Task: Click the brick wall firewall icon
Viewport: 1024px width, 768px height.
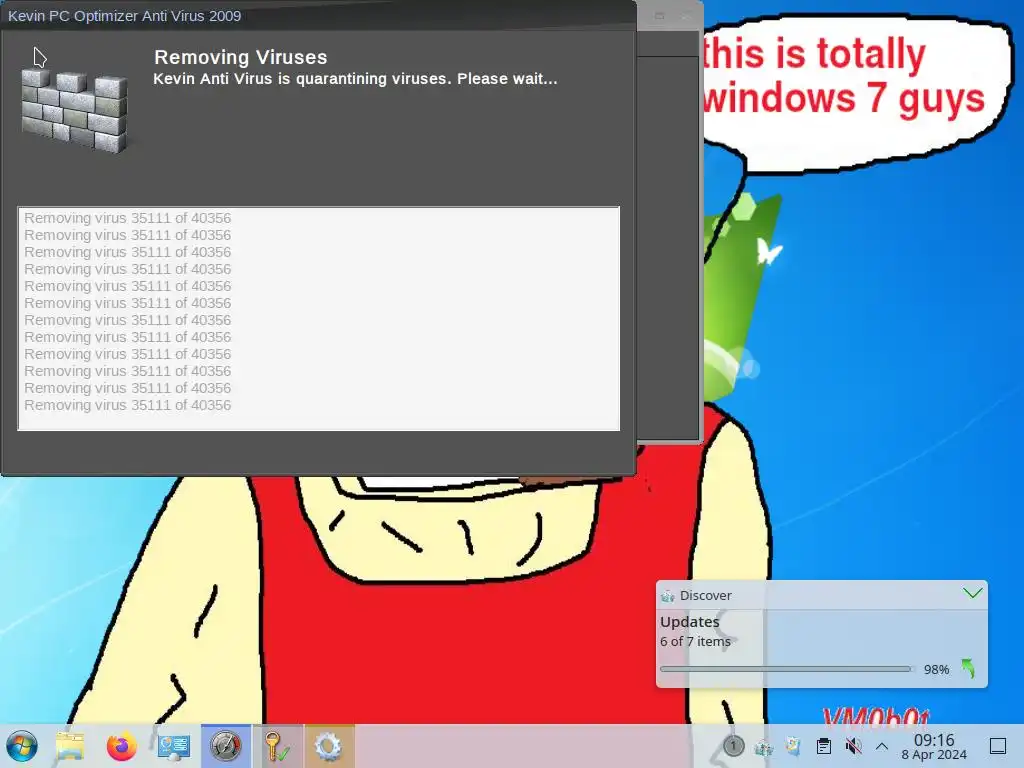Action: [x=74, y=111]
